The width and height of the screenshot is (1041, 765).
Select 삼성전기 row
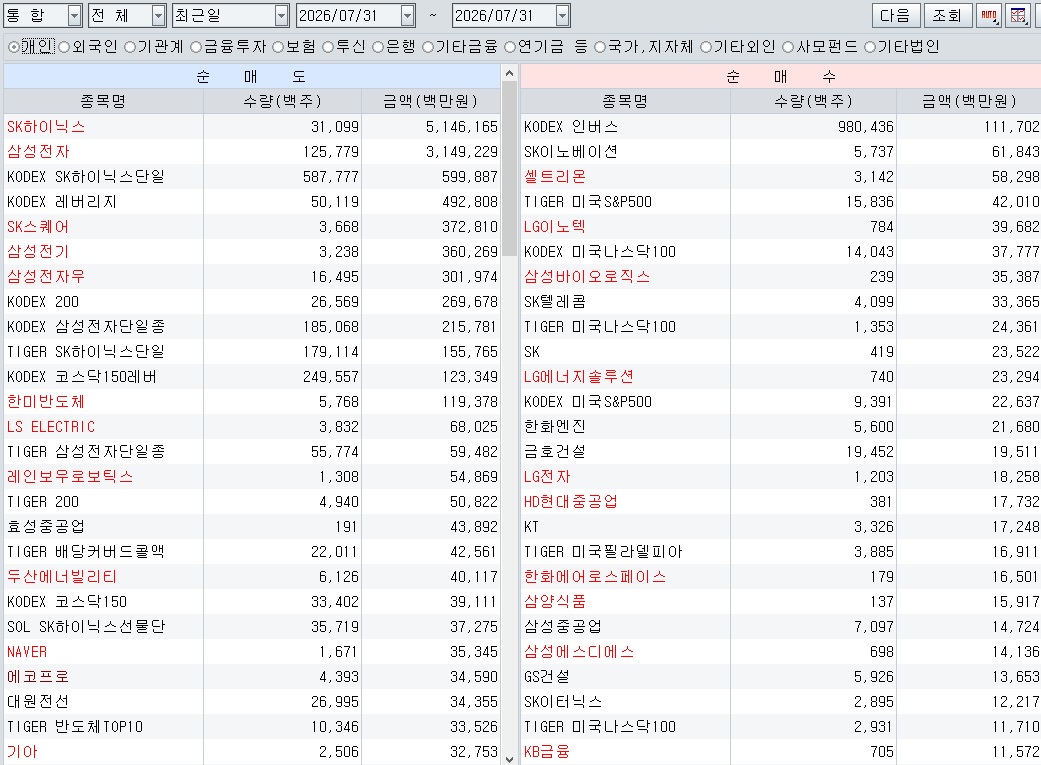(252, 252)
